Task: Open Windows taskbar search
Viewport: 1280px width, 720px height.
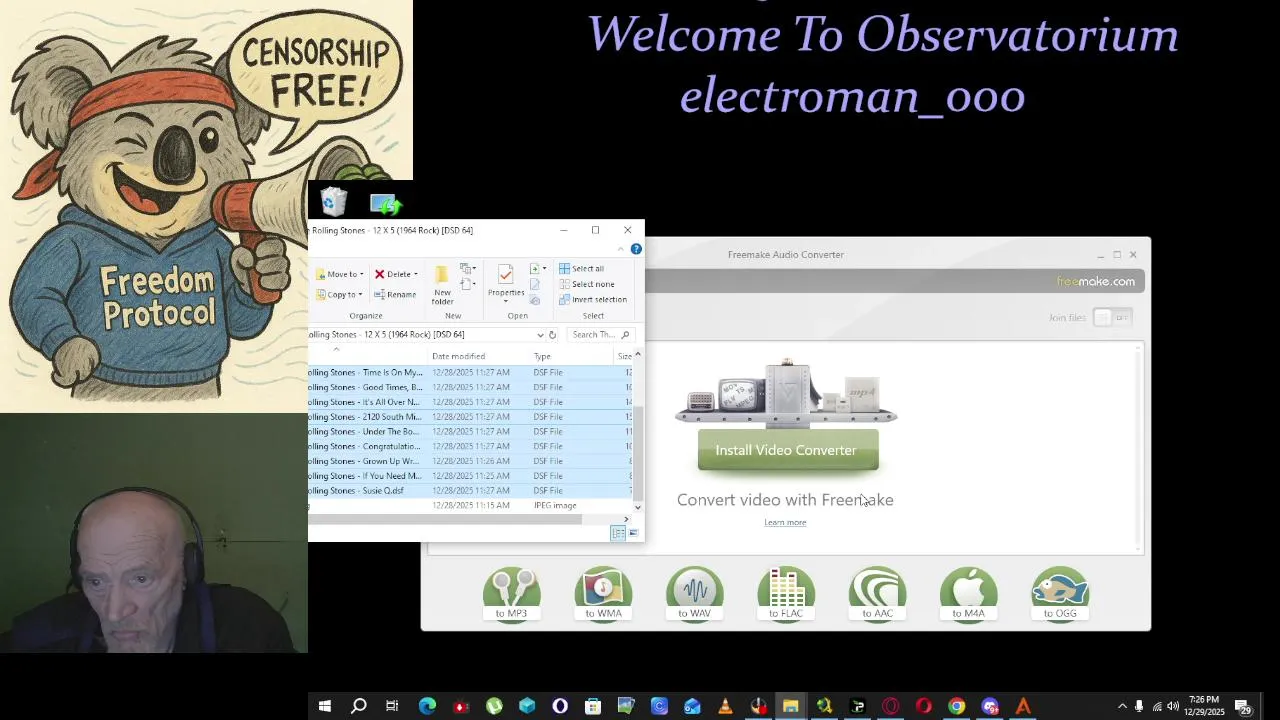Action: pyautogui.click(x=358, y=706)
